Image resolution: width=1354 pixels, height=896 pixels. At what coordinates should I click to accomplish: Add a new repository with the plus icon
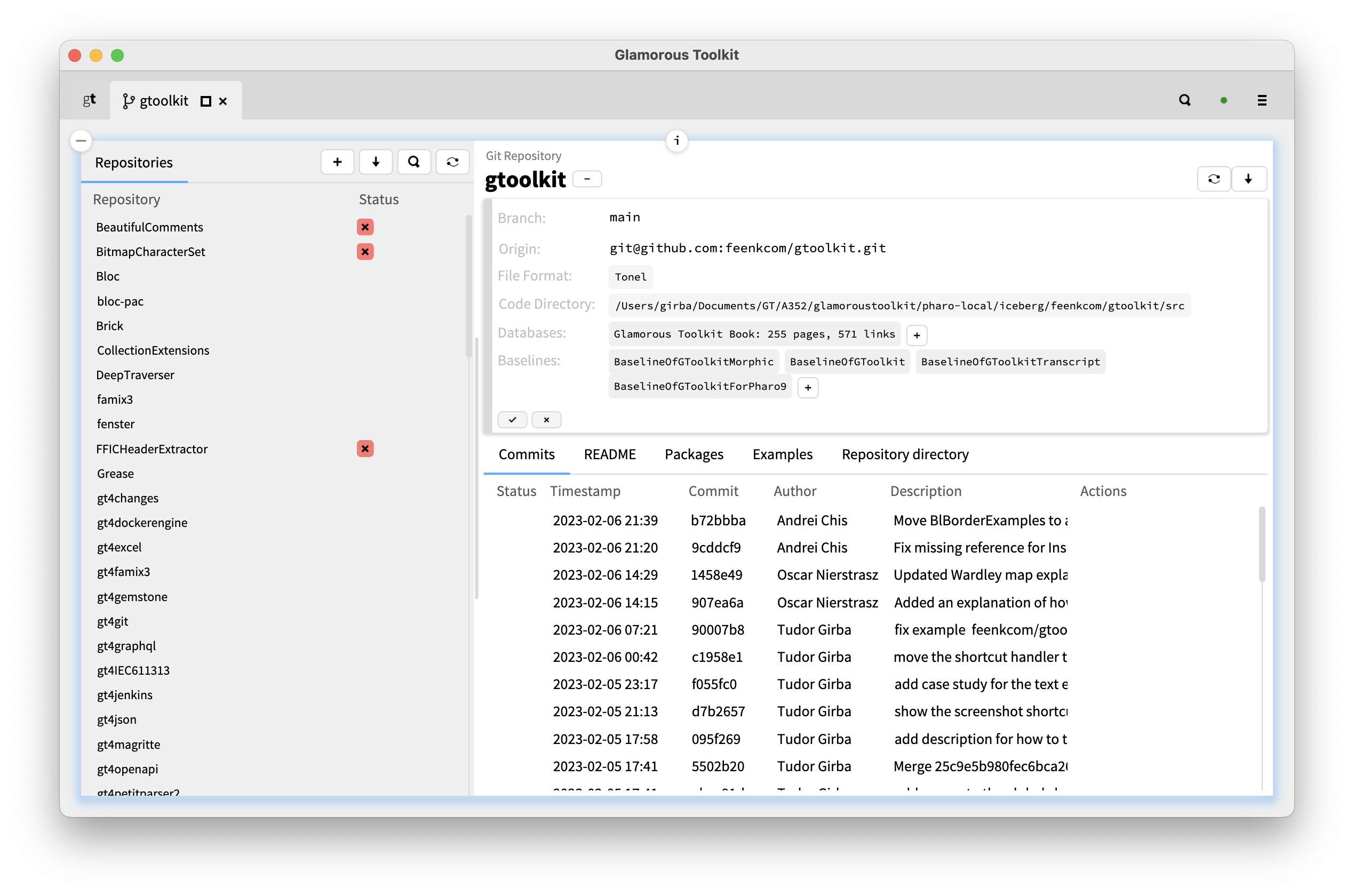(337, 162)
